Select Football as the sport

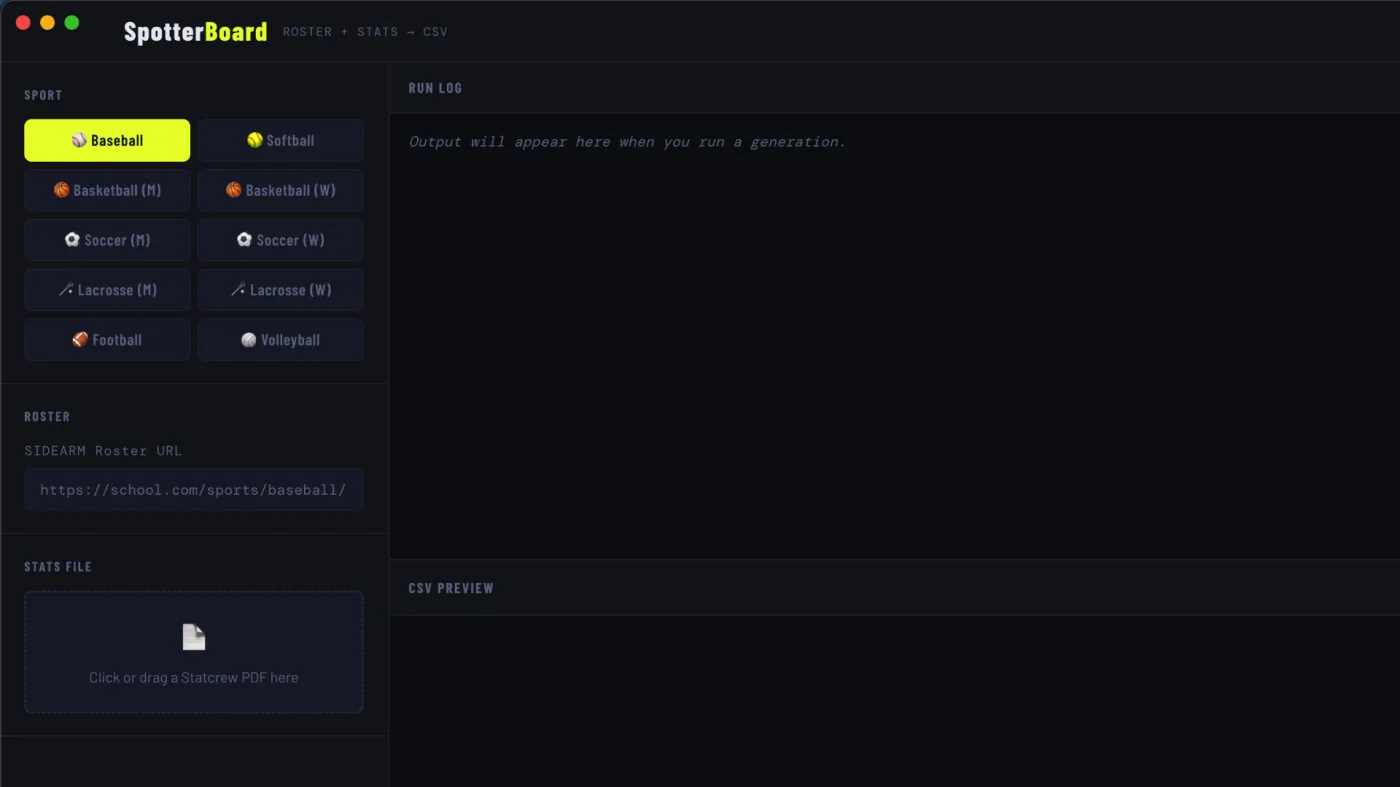click(107, 340)
